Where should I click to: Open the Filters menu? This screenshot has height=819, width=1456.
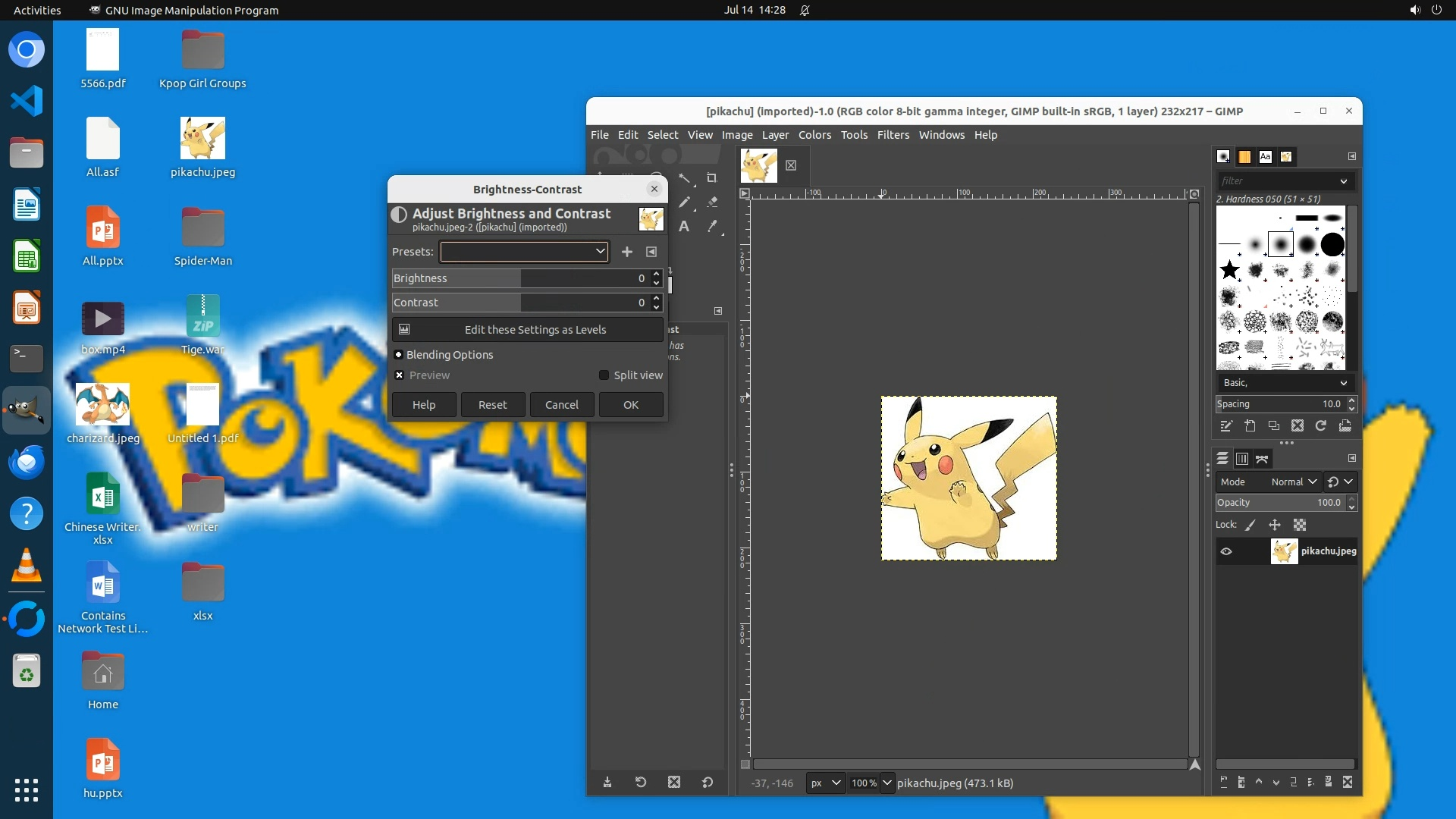click(893, 135)
